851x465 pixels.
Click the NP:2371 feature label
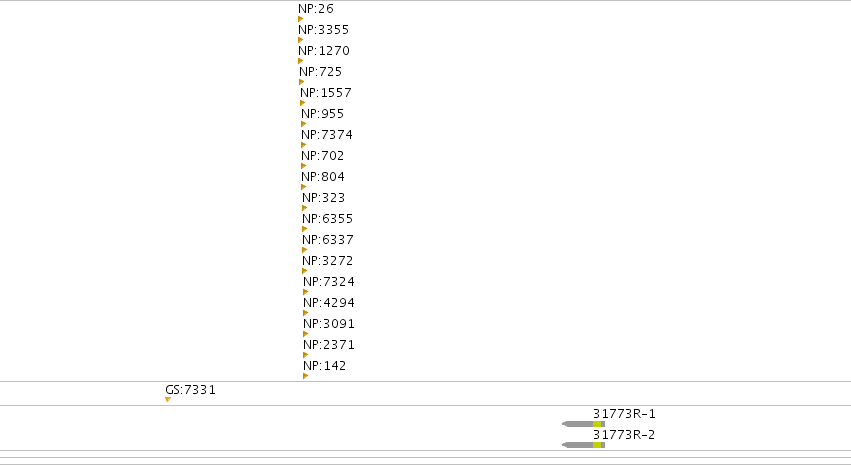point(329,345)
